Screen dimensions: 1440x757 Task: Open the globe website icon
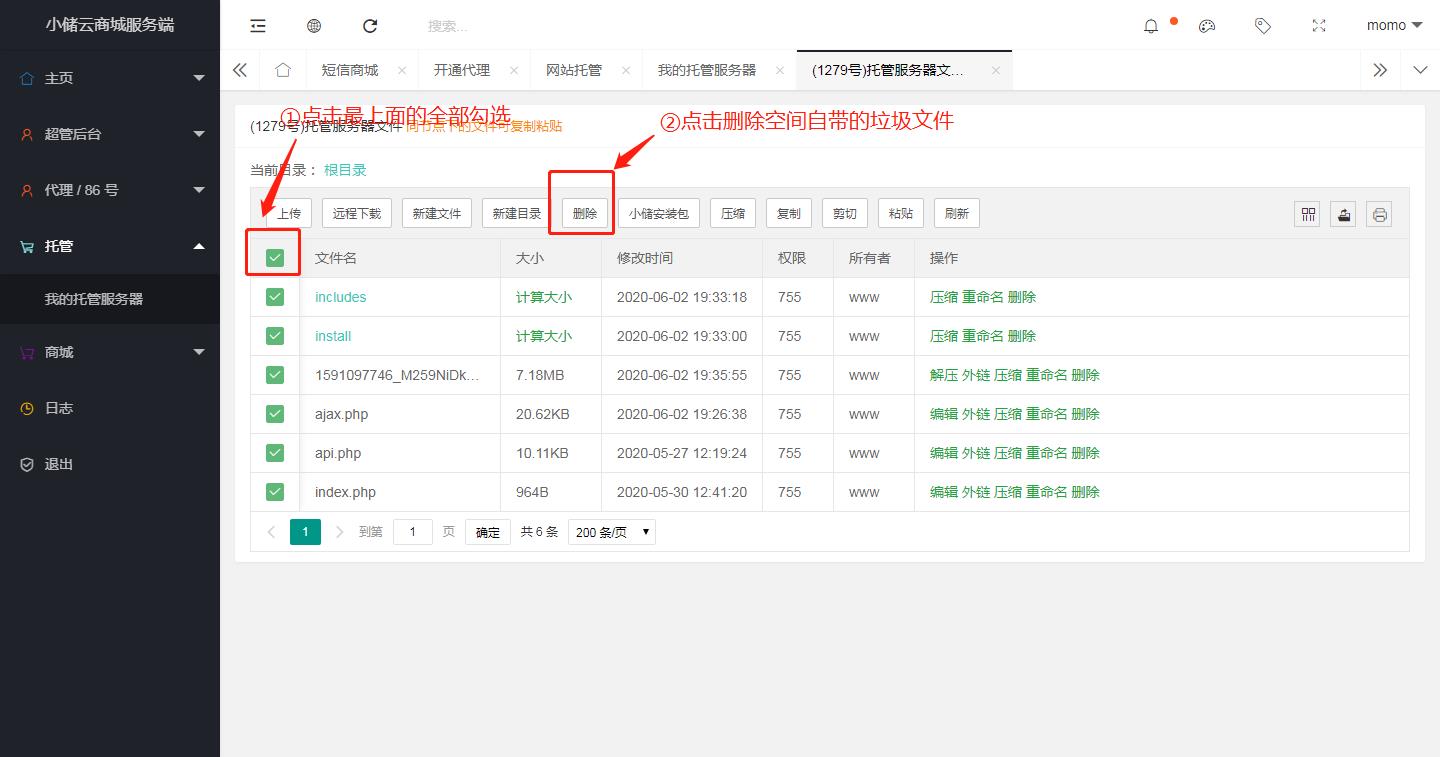(x=314, y=26)
